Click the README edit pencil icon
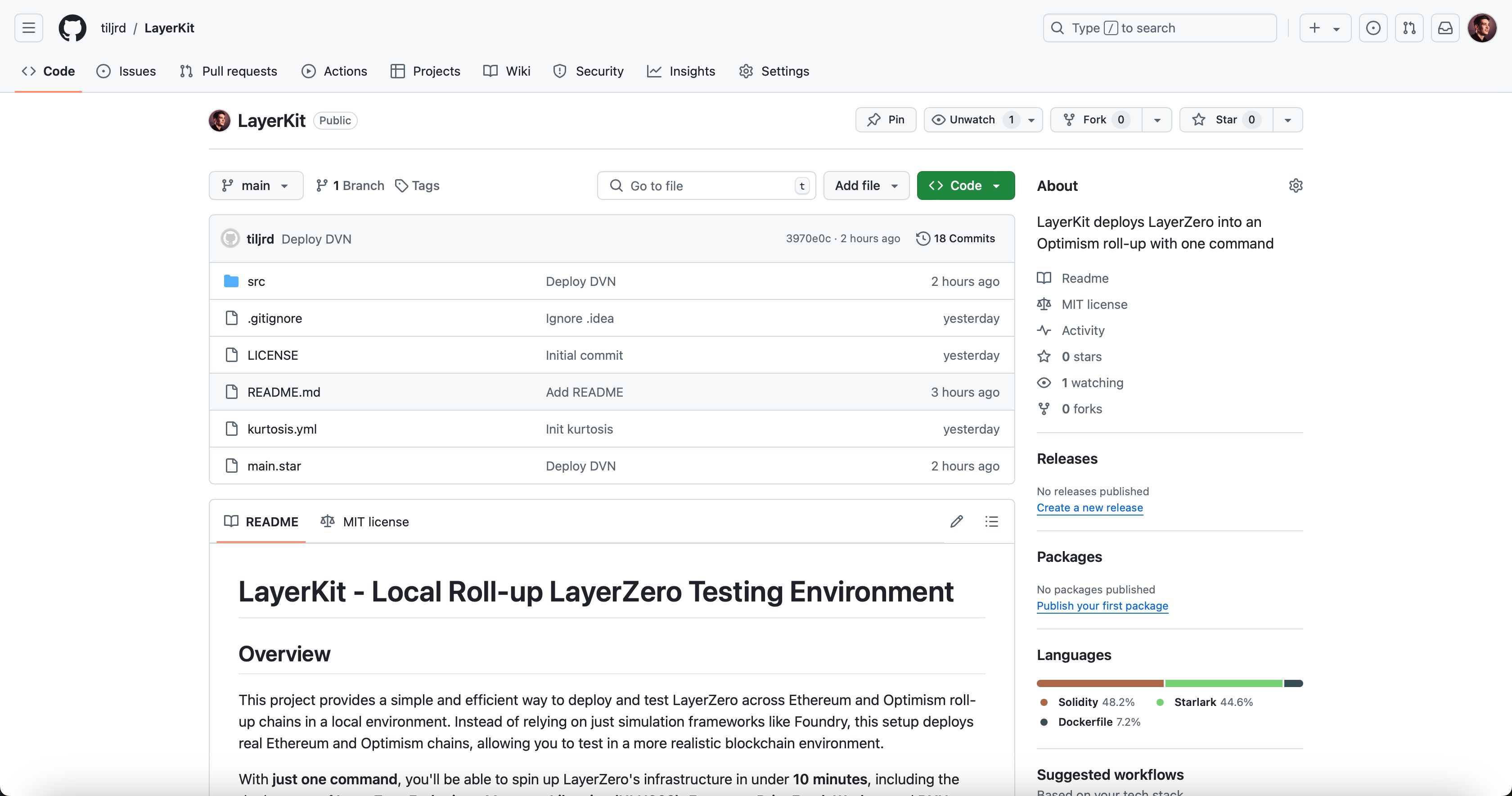The width and height of the screenshot is (1512, 796). (x=956, y=522)
